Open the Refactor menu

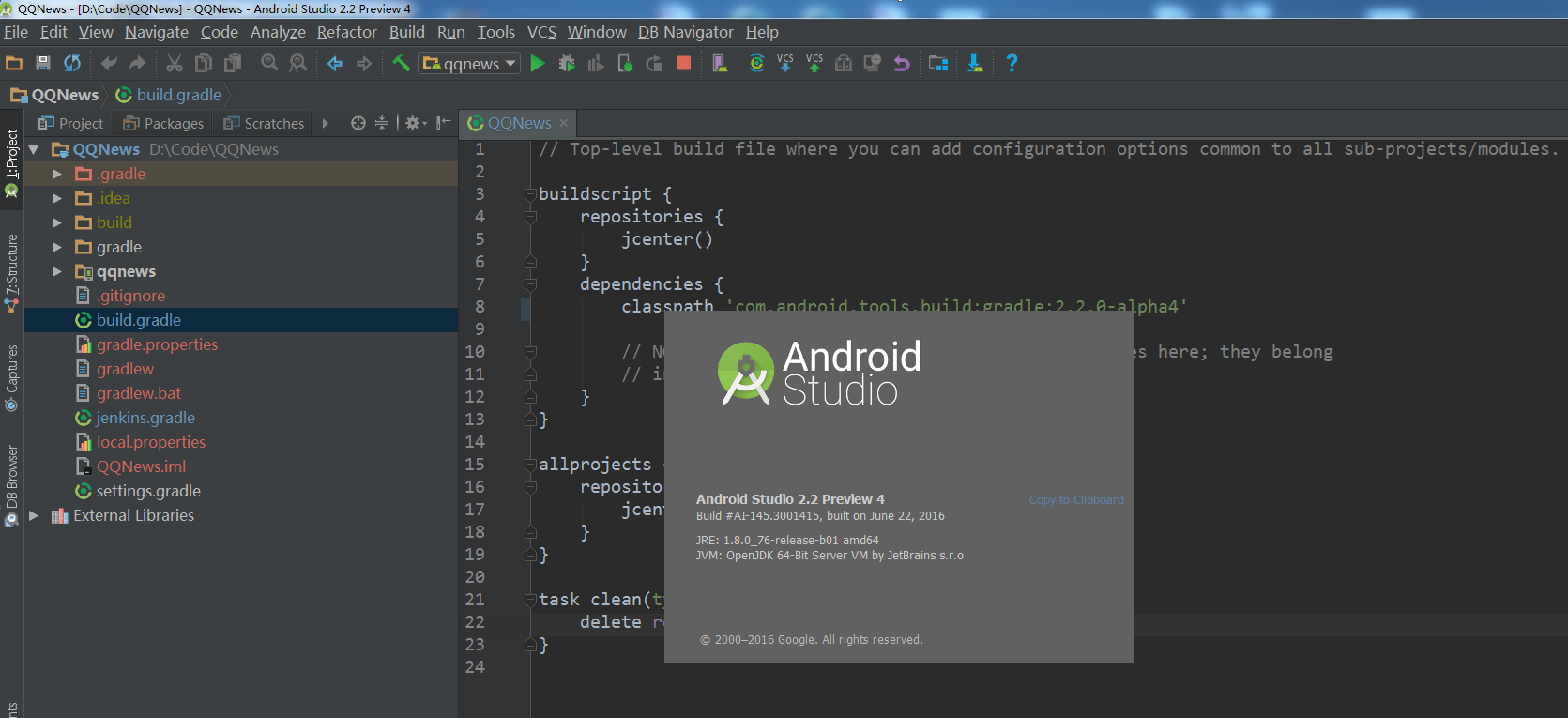coord(346,32)
